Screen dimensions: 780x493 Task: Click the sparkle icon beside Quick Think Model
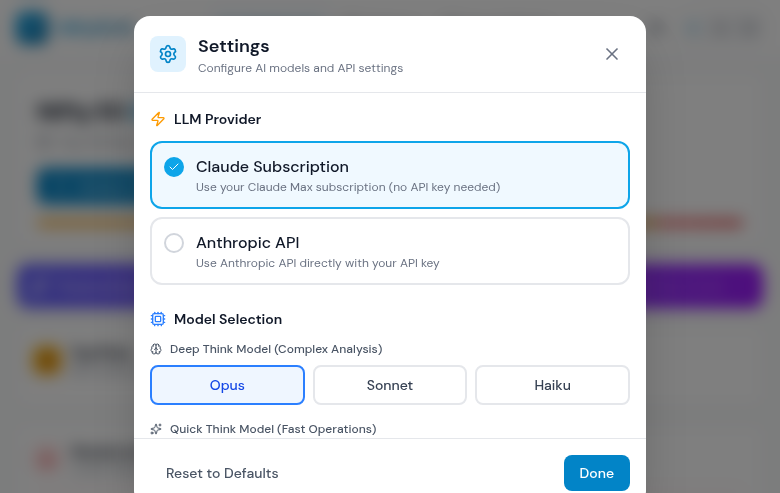tap(156, 429)
